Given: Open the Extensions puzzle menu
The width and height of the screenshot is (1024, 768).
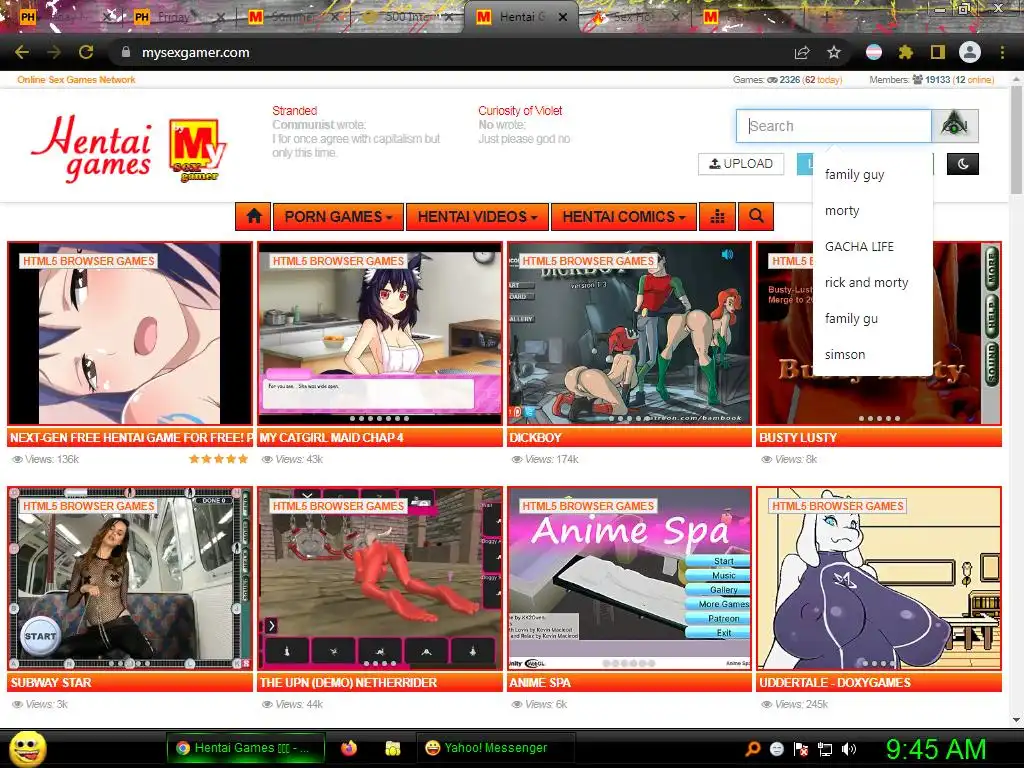Looking at the screenshot, I should pos(905,52).
